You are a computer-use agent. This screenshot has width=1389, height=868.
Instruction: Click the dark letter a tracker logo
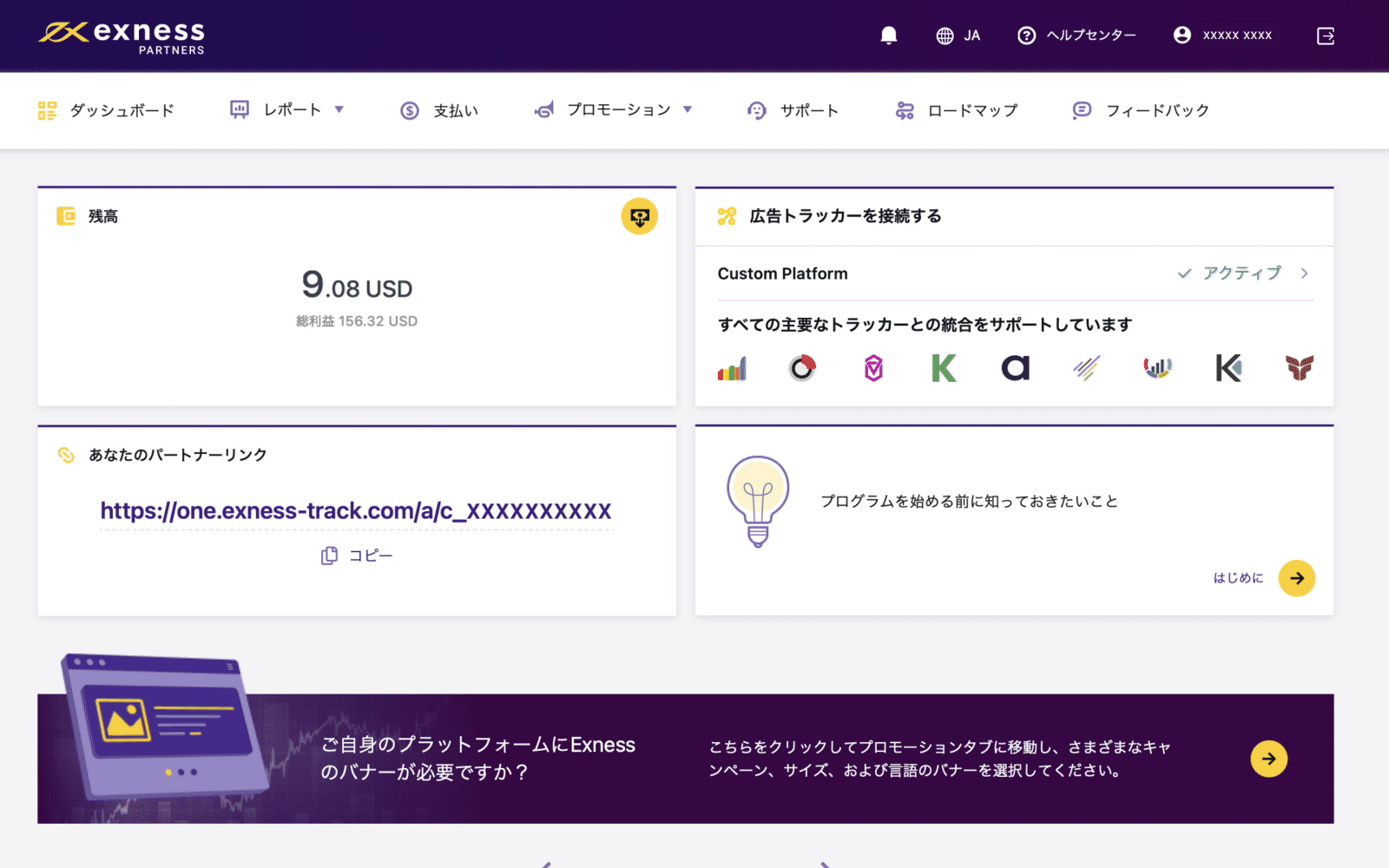tap(1016, 368)
